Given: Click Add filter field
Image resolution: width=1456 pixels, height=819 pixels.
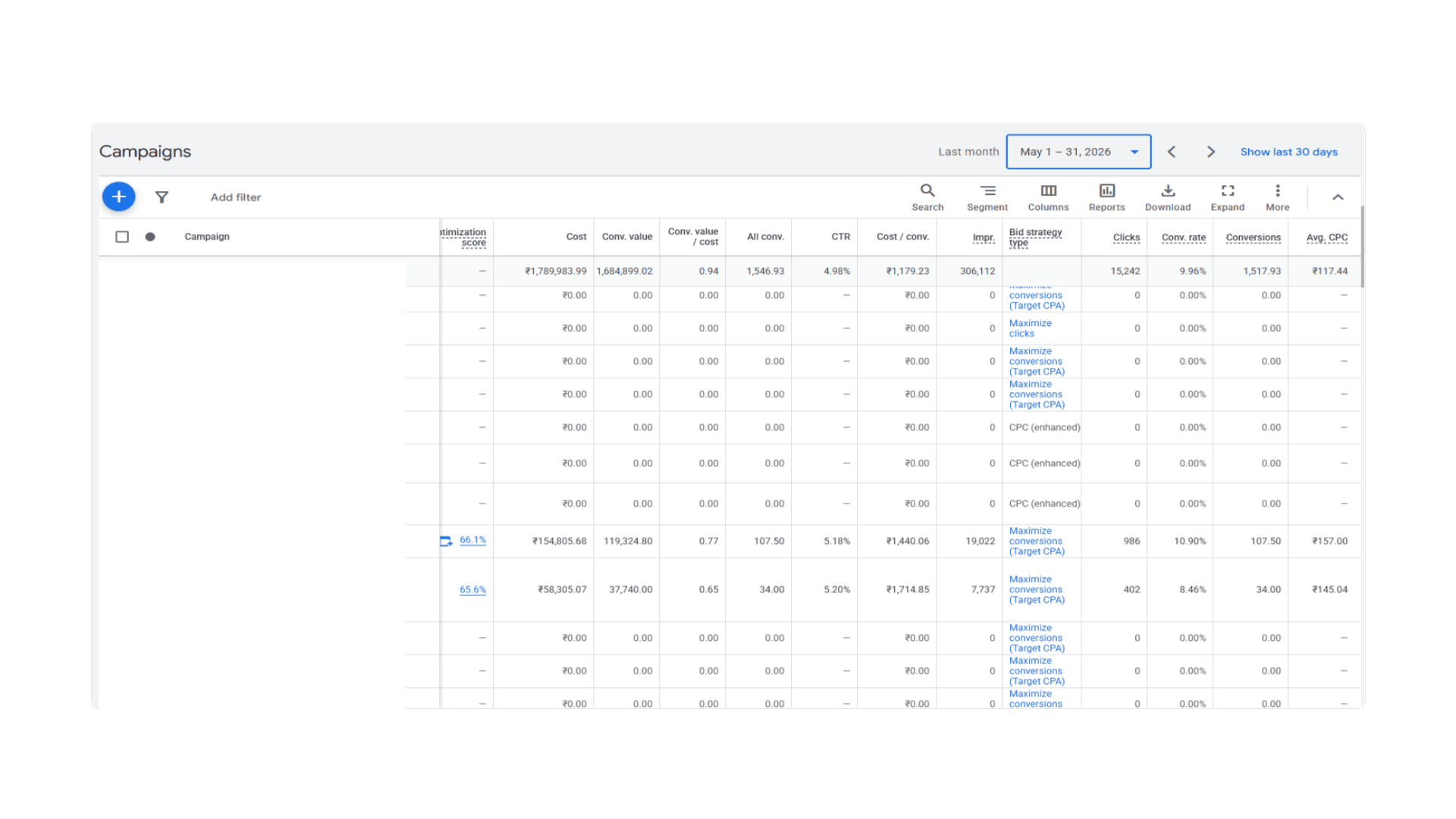Looking at the screenshot, I should pos(236,197).
